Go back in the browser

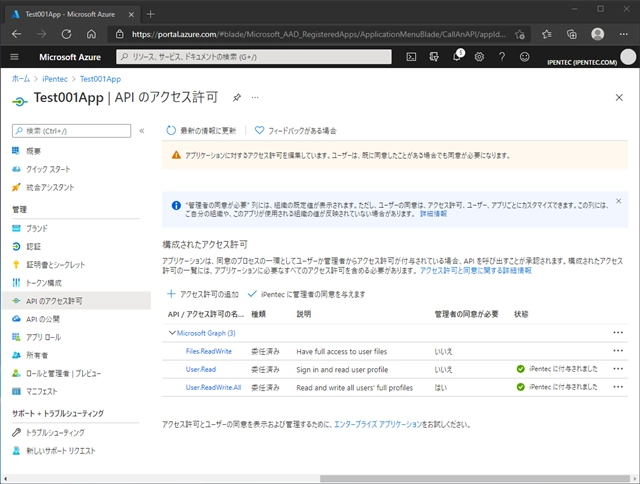[x=16, y=34]
